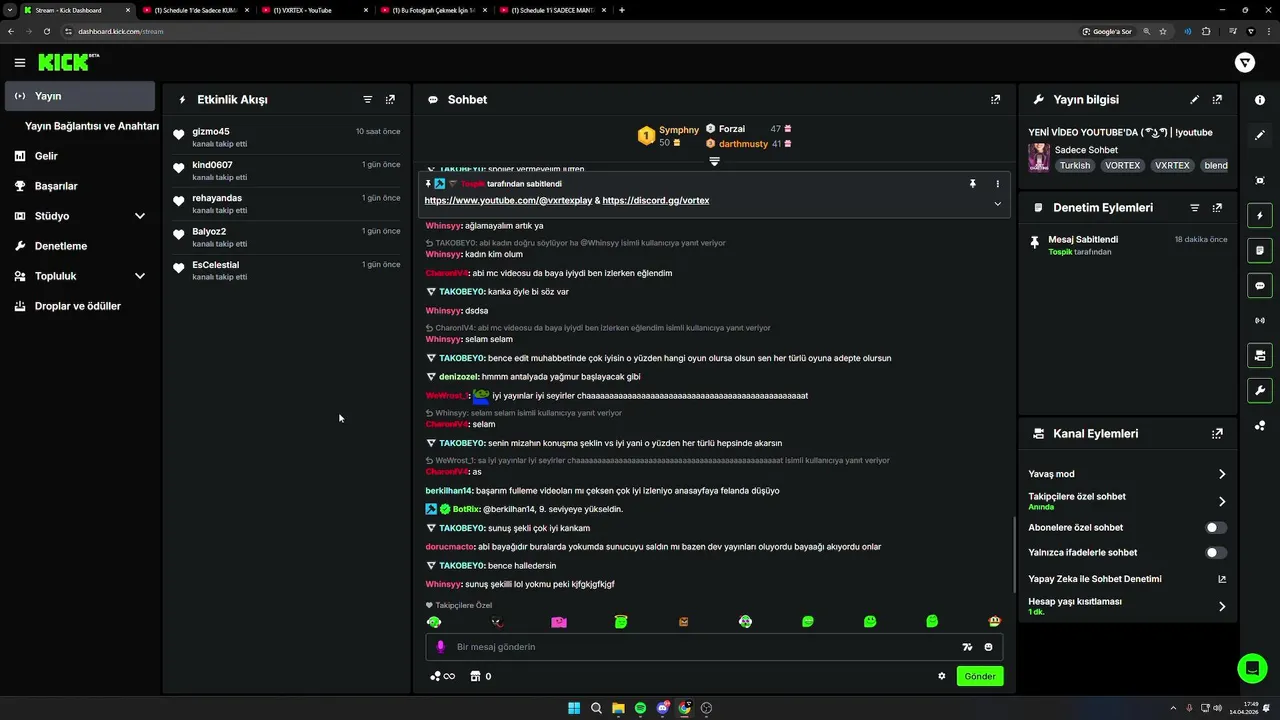Image resolution: width=1280 pixels, height=720 pixels.
Task: Click the Turkish tag chip
Action: coord(1075,166)
